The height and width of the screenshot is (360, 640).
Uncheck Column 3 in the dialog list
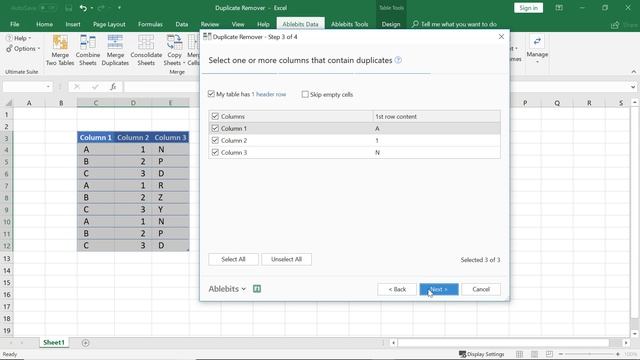pyautogui.click(x=215, y=152)
